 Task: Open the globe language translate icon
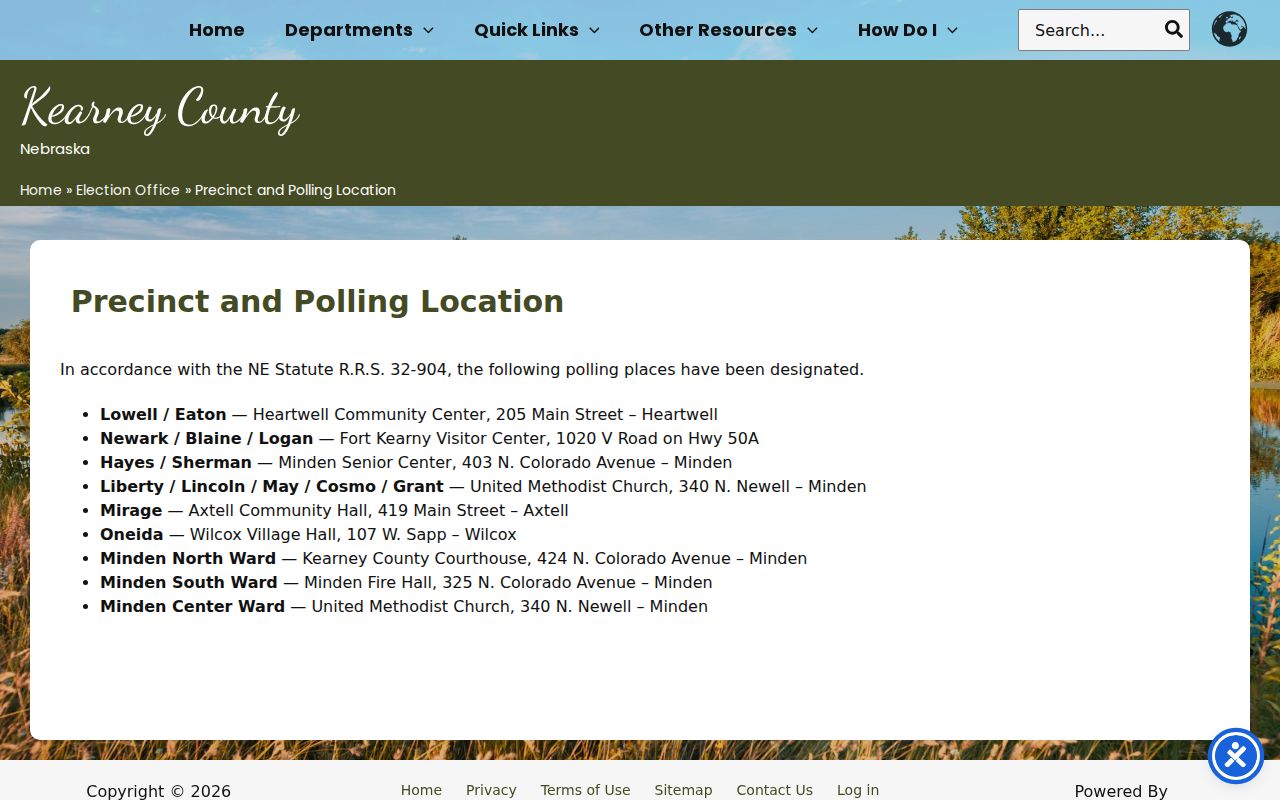1229,29
